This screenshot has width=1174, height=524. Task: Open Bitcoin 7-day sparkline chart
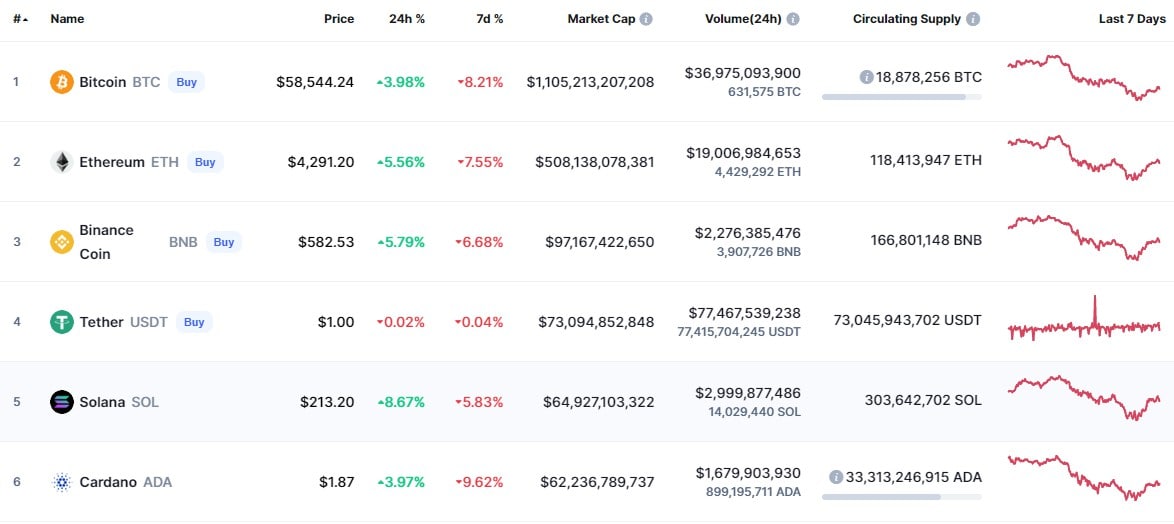(1084, 77)
